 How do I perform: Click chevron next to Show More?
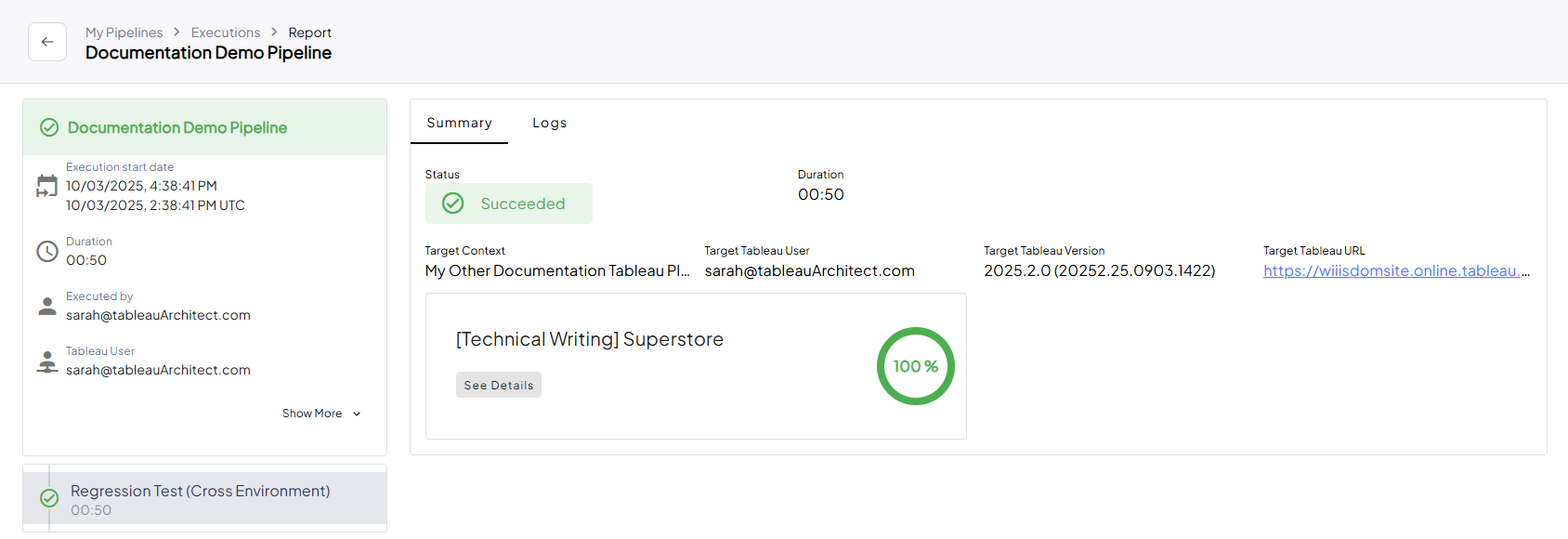click(357, 414)
